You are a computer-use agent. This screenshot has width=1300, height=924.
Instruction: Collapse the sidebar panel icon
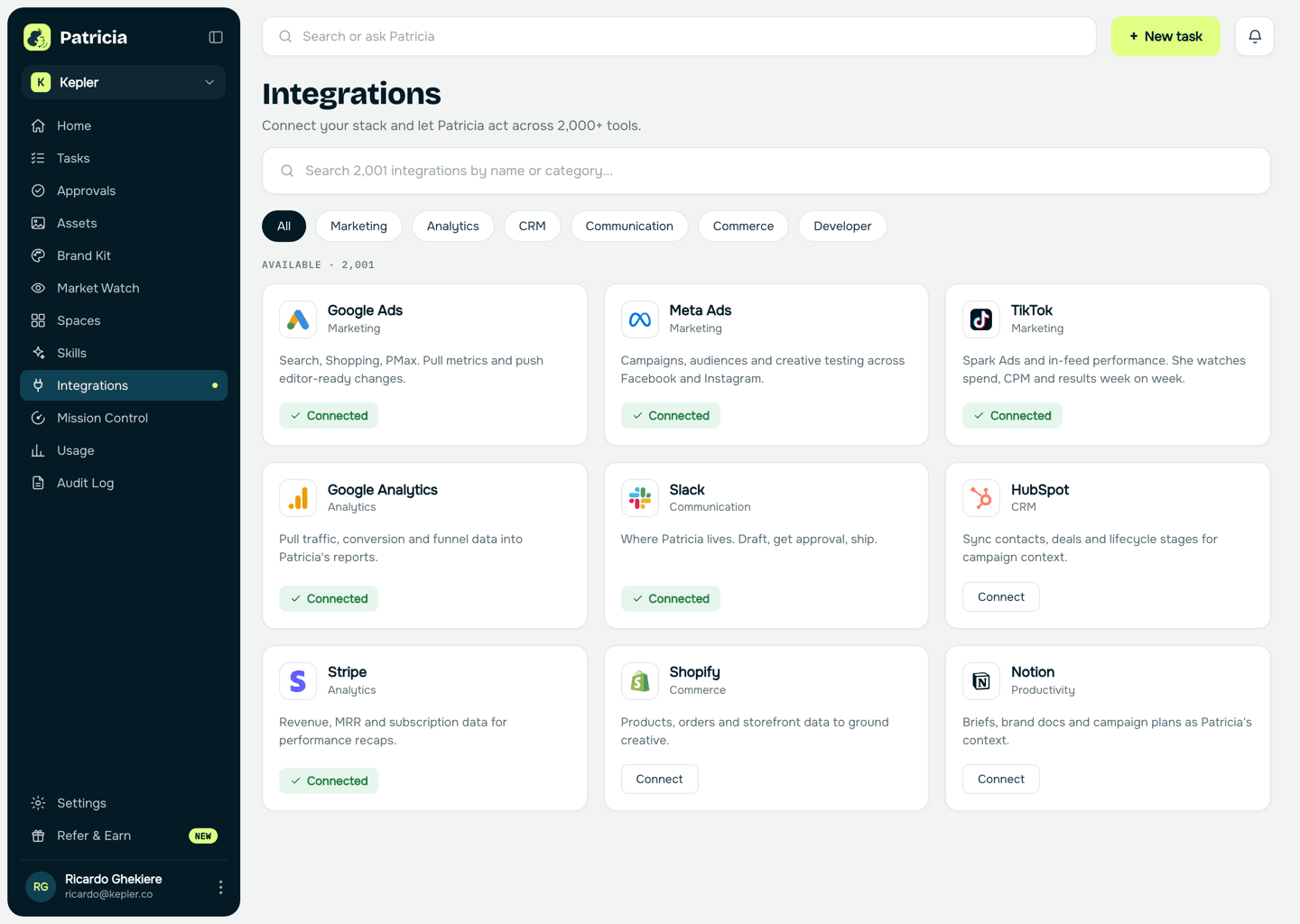(x=216, y=37)
